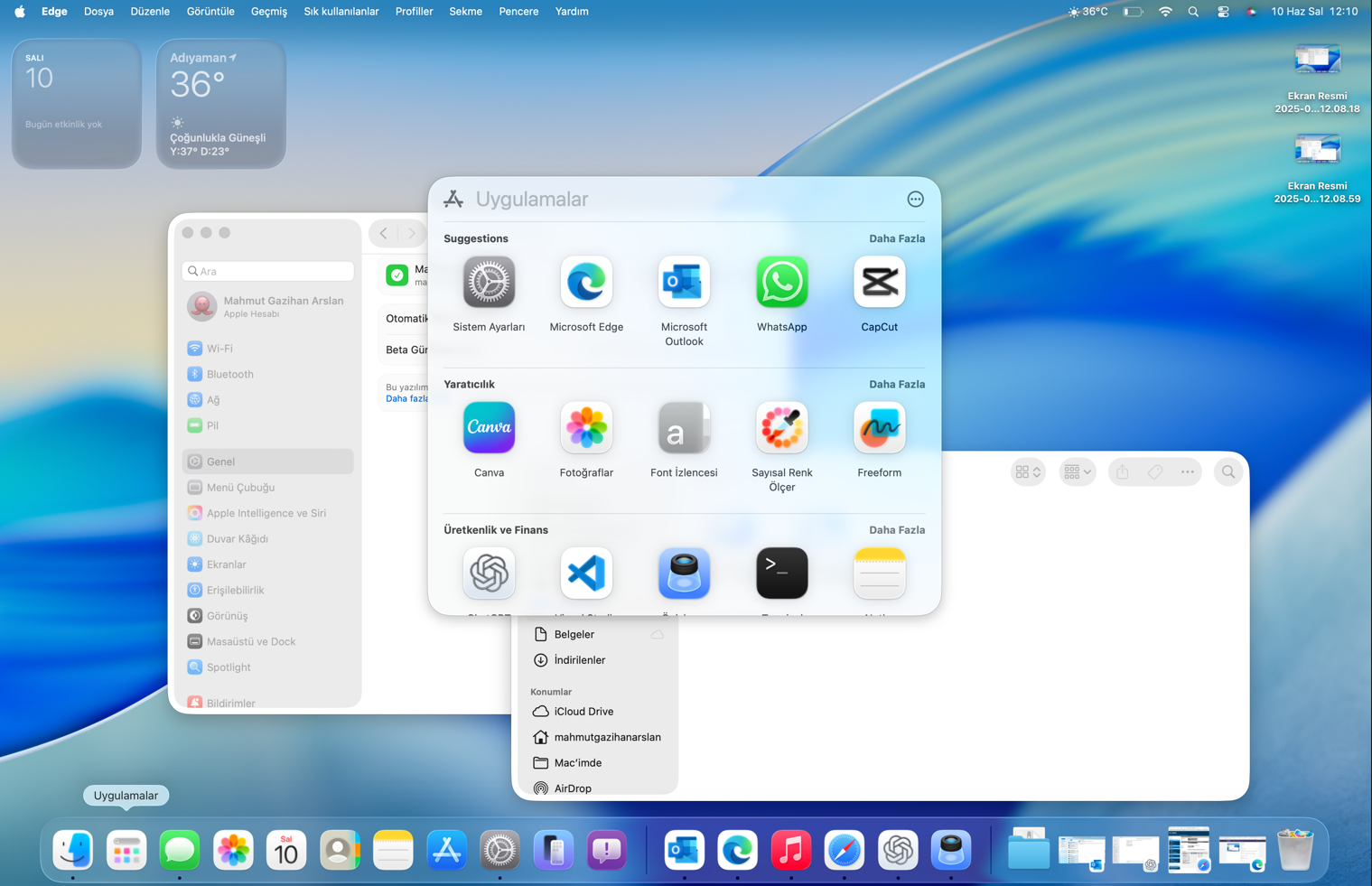Click the Finder tag toolbar button

1155,471
